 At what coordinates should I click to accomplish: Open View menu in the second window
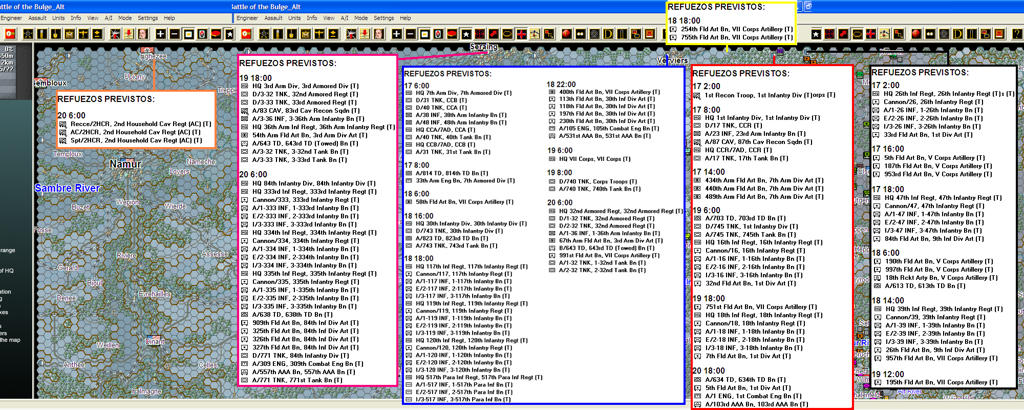pos(329,18)
